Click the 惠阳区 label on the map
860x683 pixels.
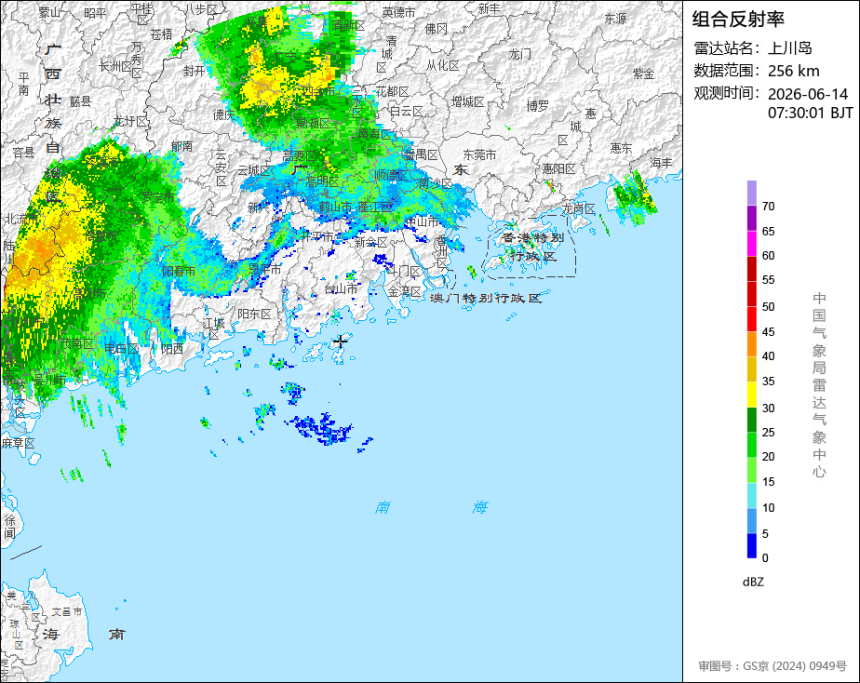click(559, 169)
